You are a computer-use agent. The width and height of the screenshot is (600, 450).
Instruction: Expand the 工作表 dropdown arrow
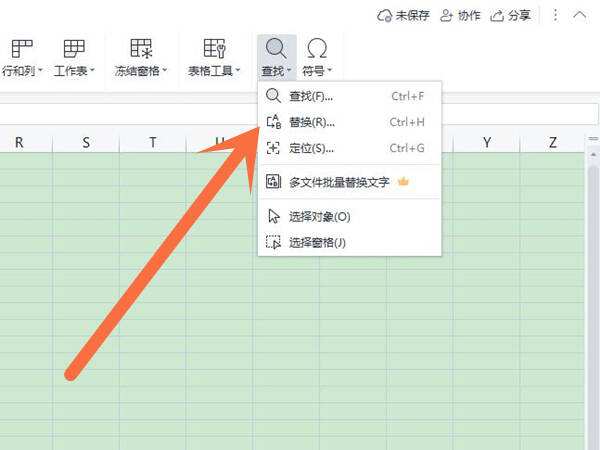pos(92,70)
